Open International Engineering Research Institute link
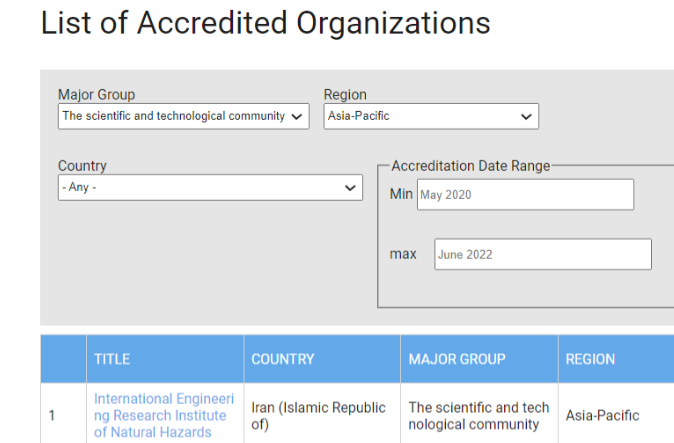Viewport: 674px width, 443px height. [x=164, y=415]
